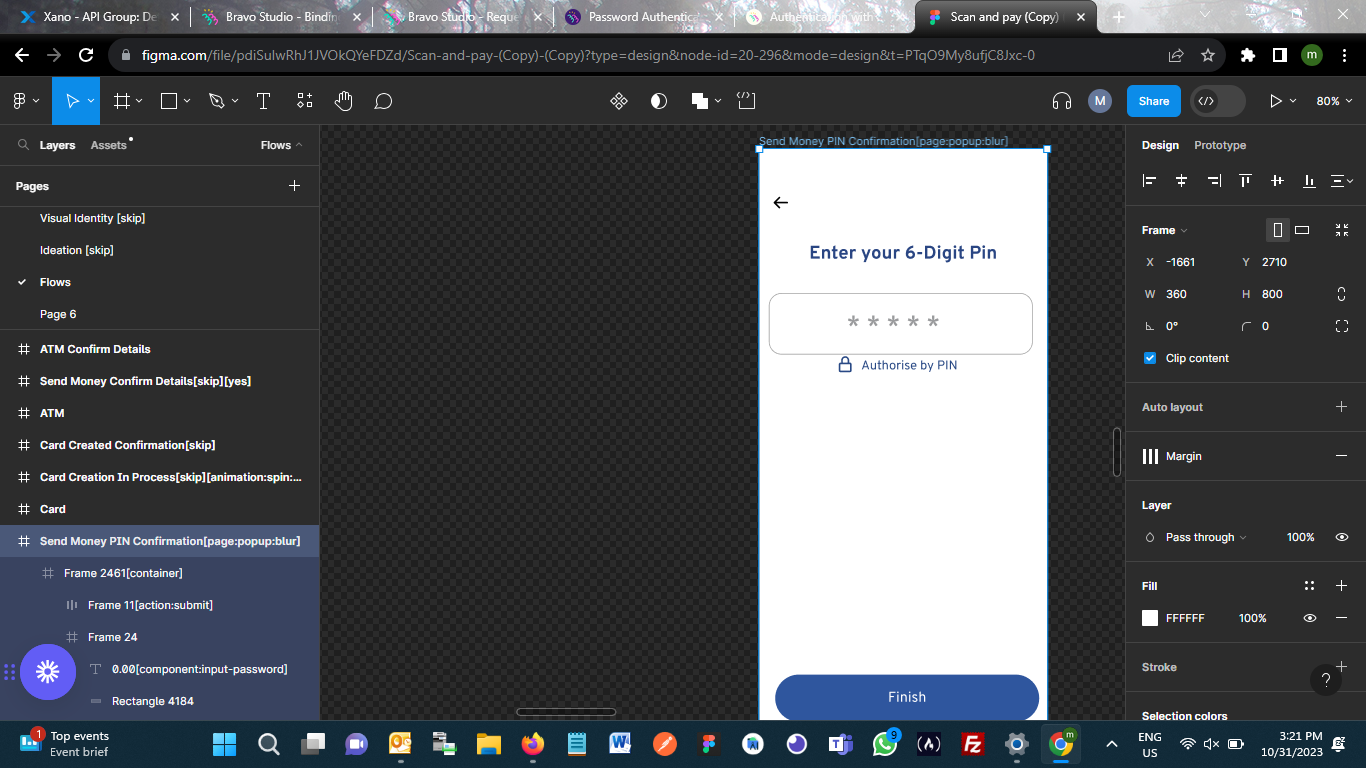The height and width of the screenshot is (768, 1366).
Task: Open the Resources tool
Action: [305, 101]
